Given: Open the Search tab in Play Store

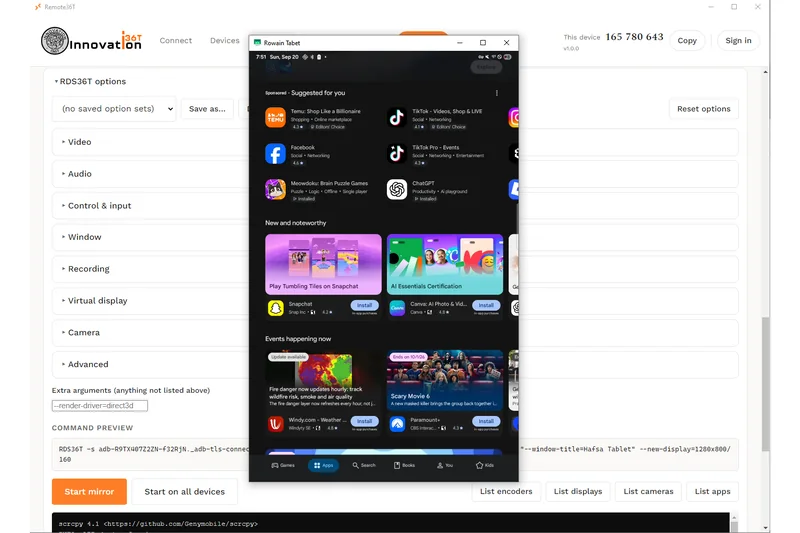Looking at the screenshot, I should coord(364,465).
